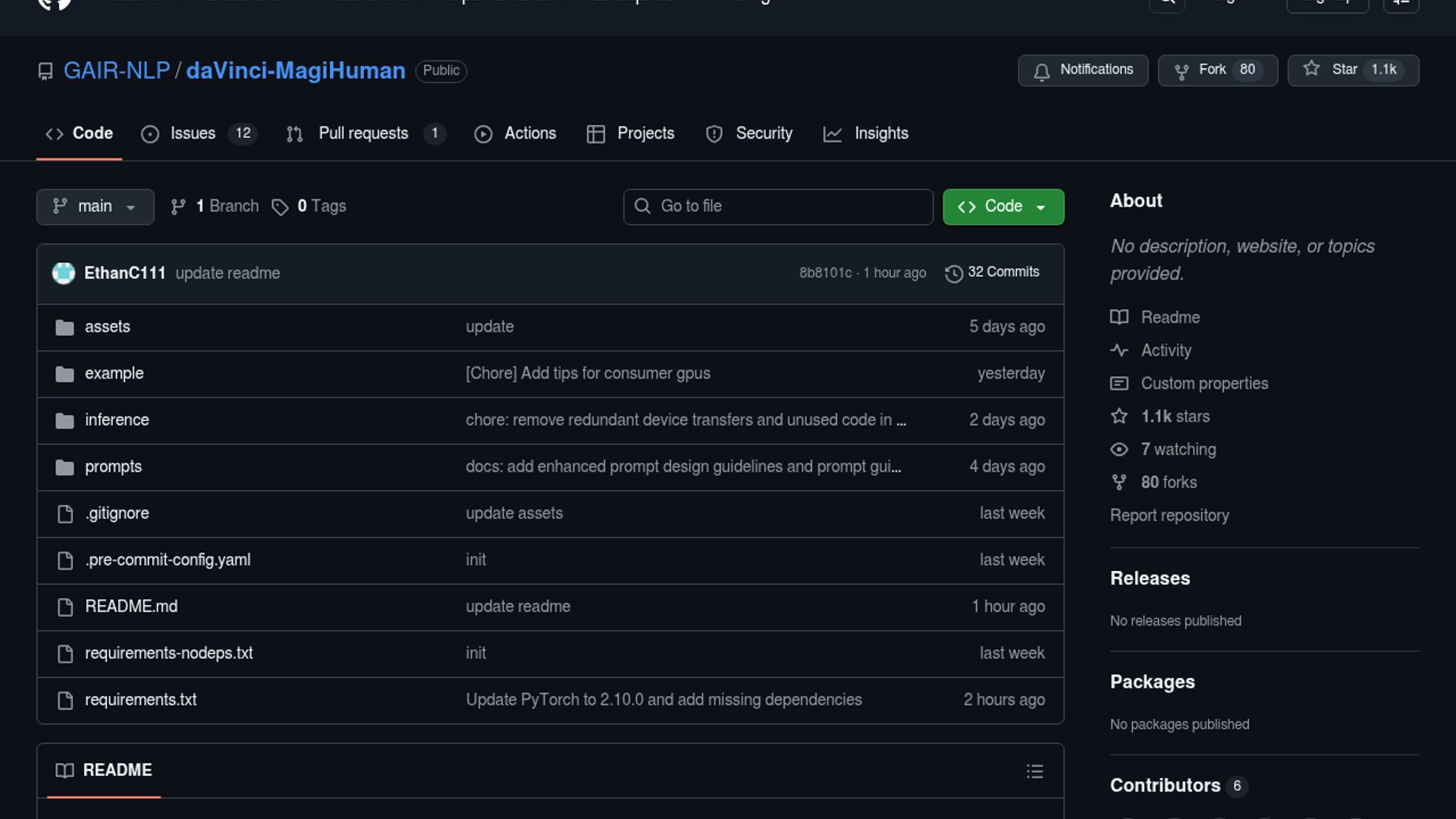Open the Issues tab
This screenshot has height=819, width=1456.
click(x=192, y=133)
